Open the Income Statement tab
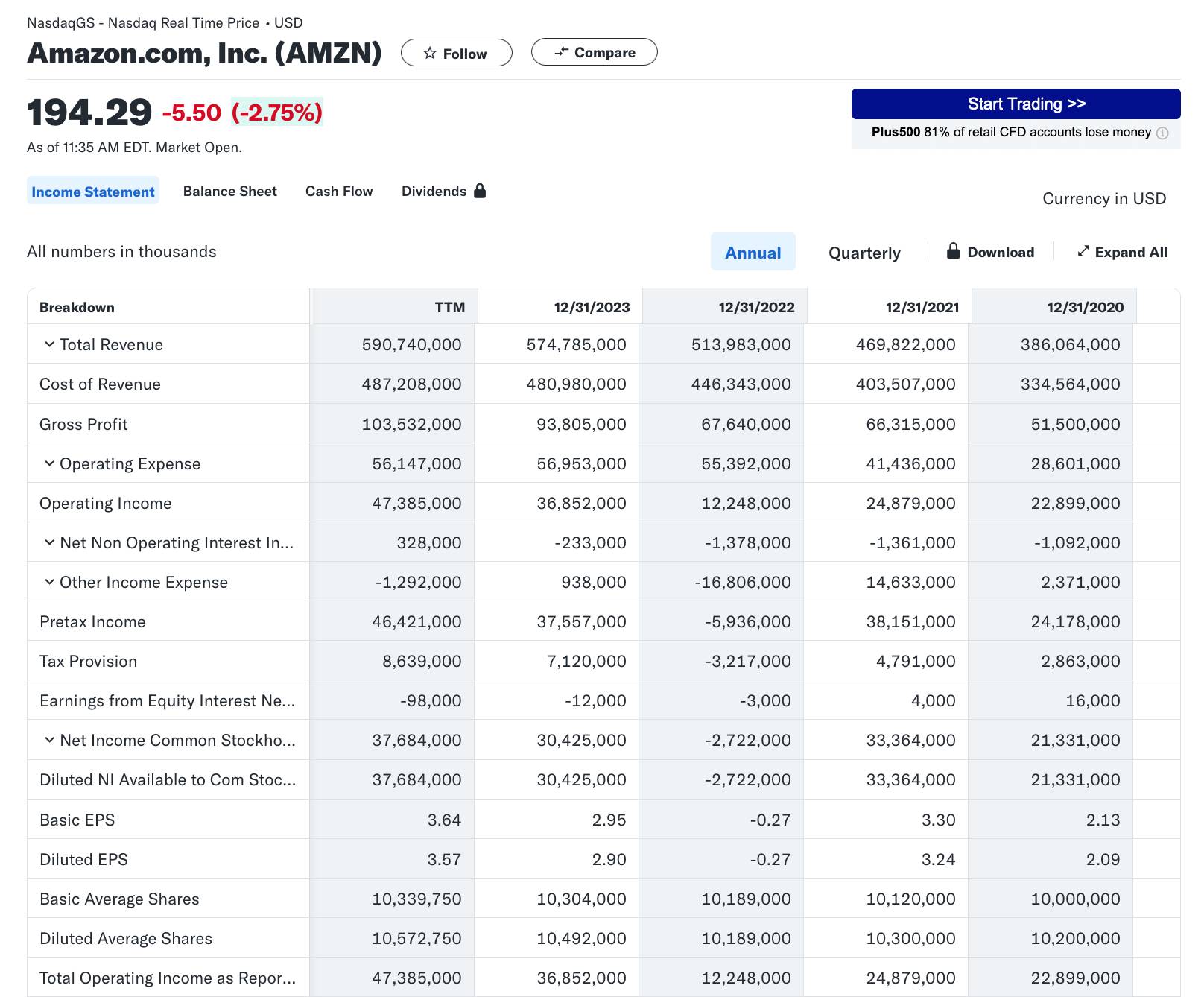Screen dimensions: 1204x997 (93, 192)
